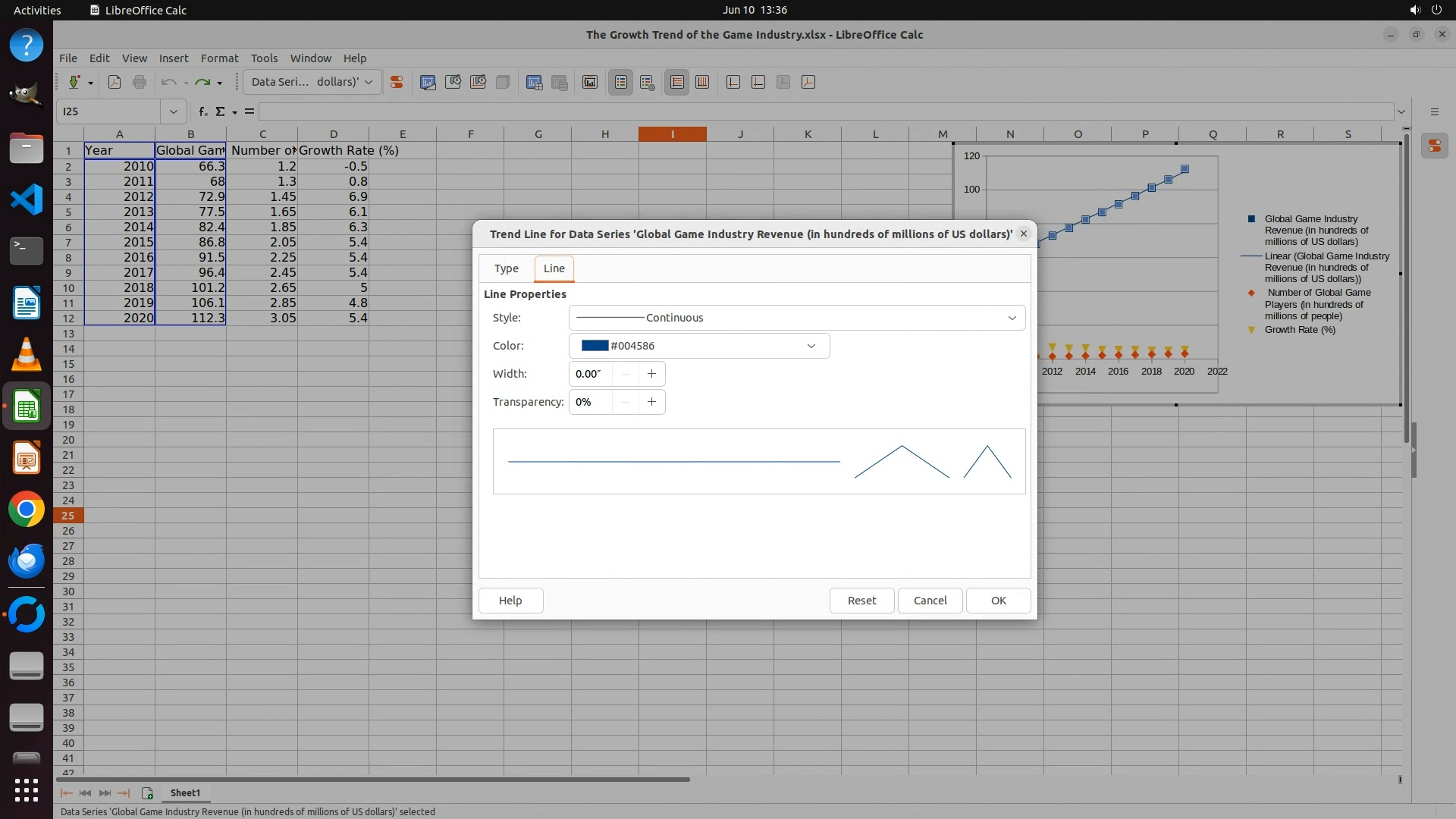Switch to the Type tab
This screenshot has width=1456, height=819.
click(506, 268)
